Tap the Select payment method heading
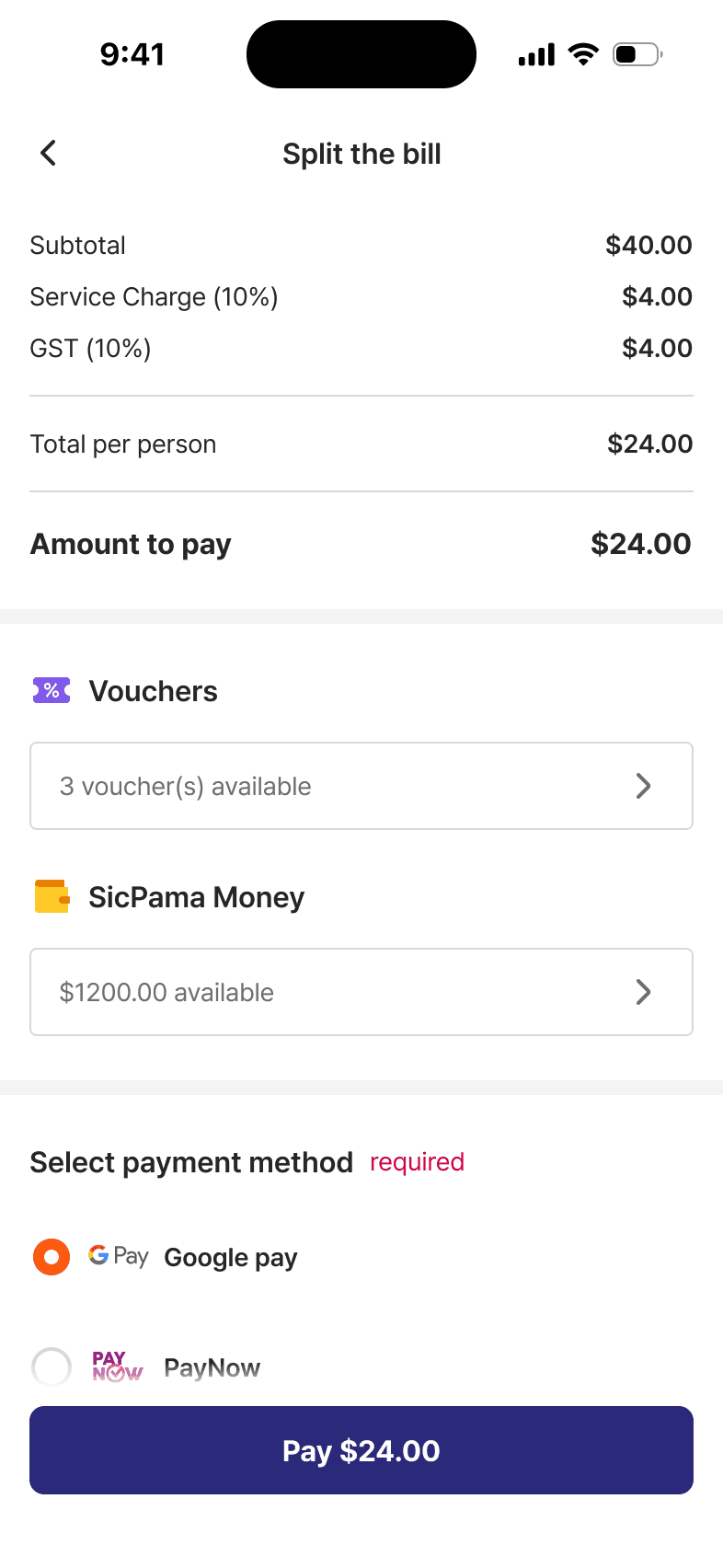Viewport: 723px width, 1568px height. click(x=191, y=1162)
